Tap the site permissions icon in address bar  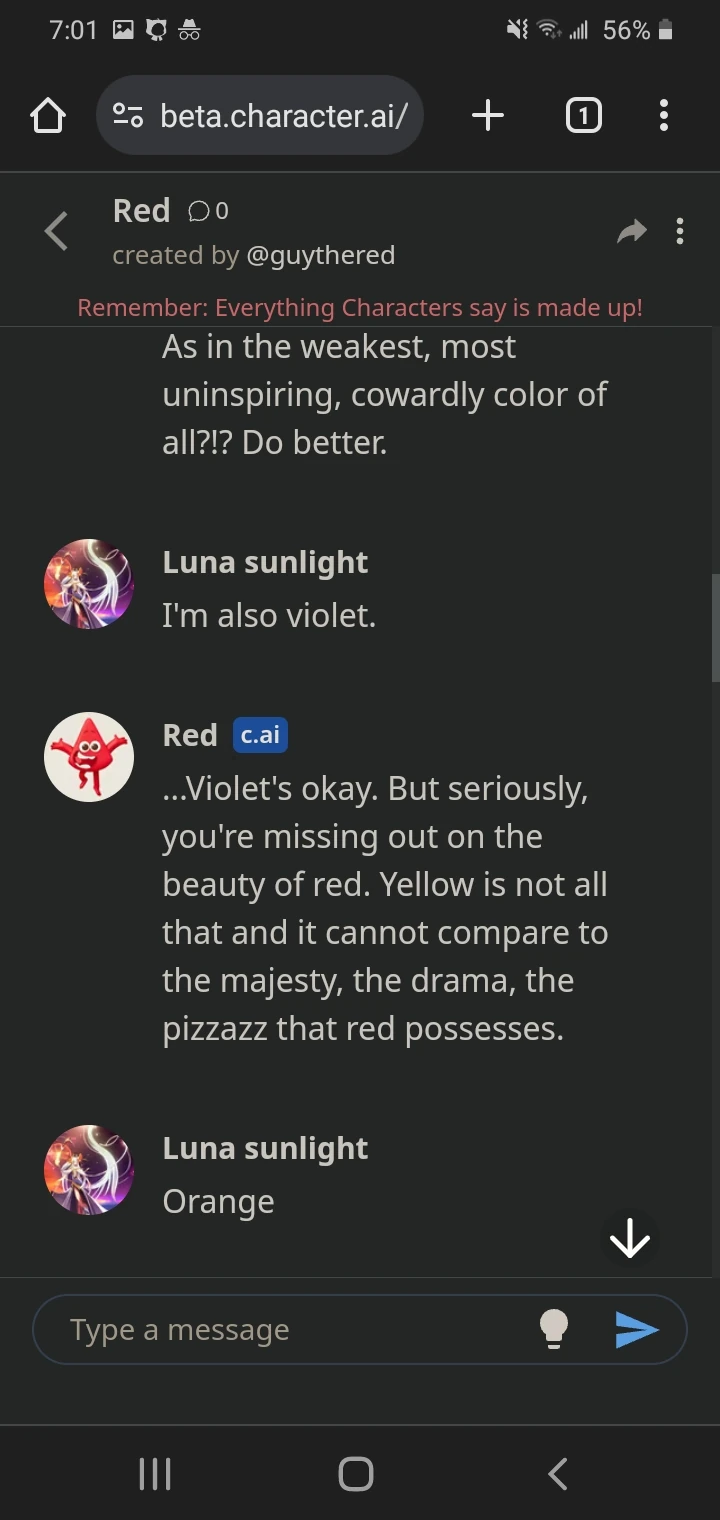[x=127, y=115]
